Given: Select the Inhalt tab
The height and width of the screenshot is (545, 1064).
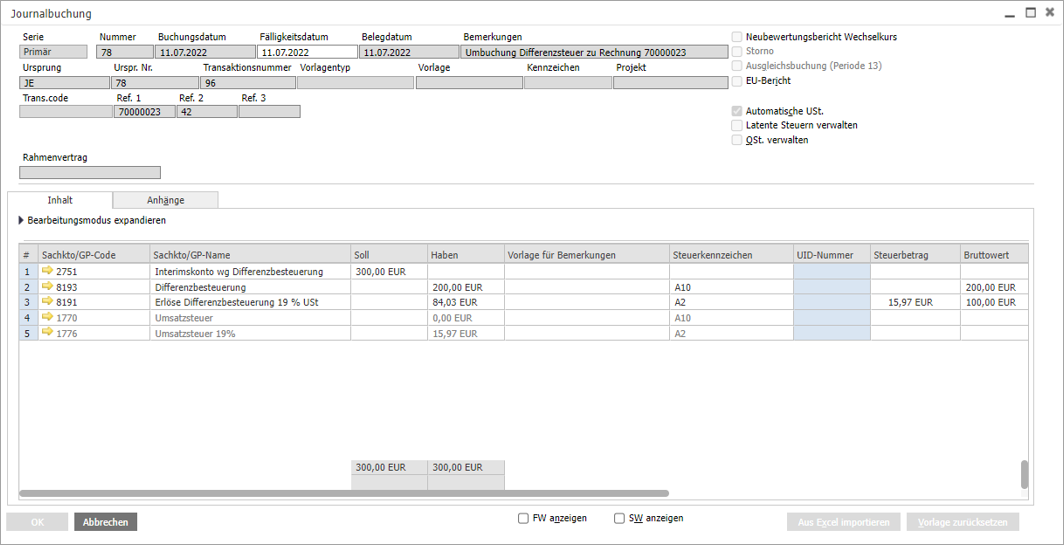Looking at the screenshot, I should (60, 200).
